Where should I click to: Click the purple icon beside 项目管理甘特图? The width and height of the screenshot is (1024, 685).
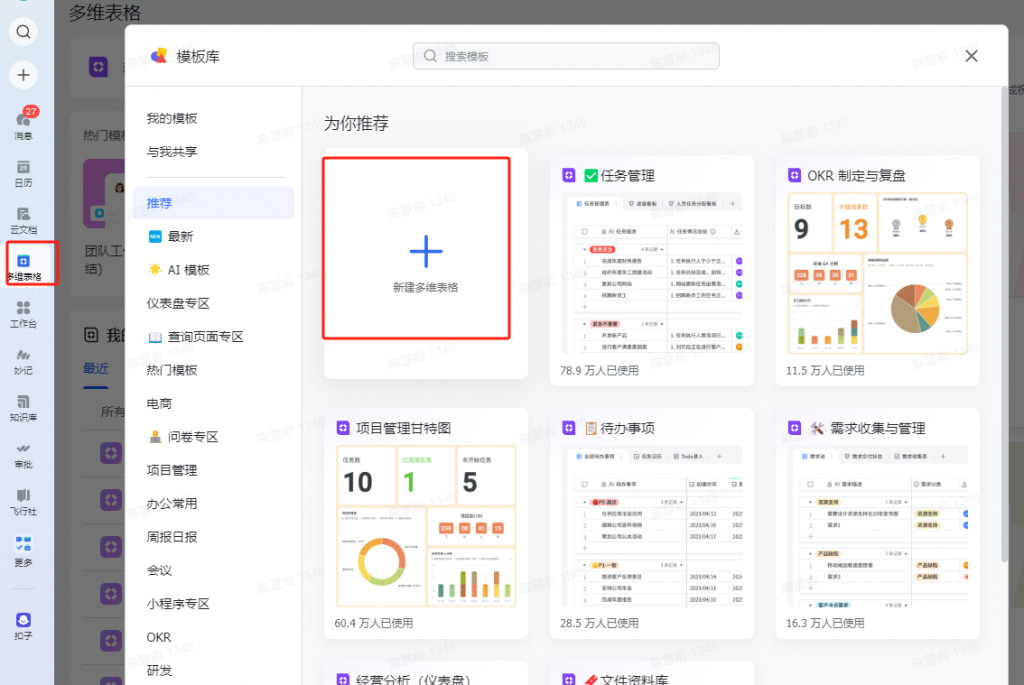point(343,428)
